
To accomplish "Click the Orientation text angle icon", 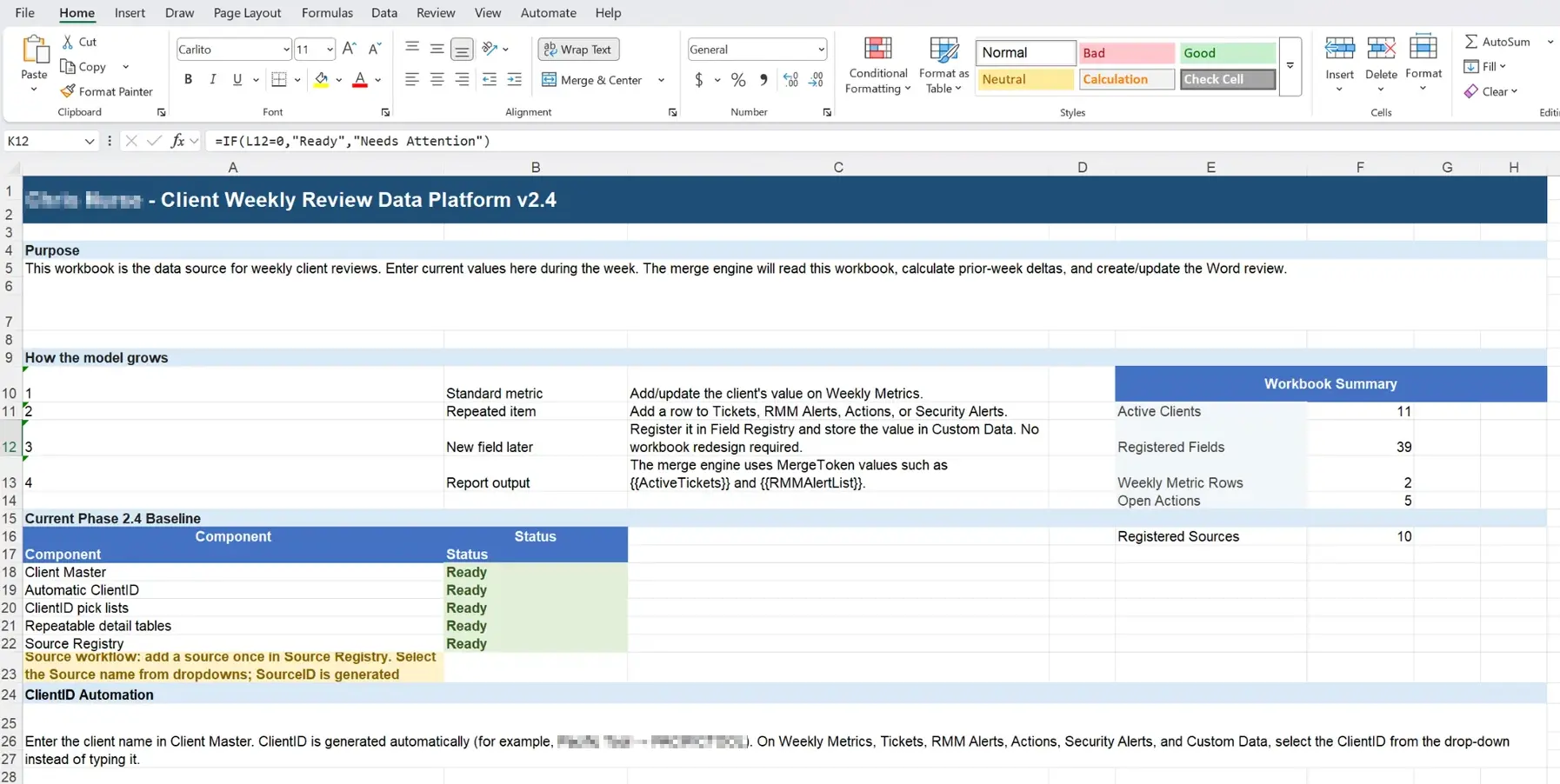I will 490,49.
